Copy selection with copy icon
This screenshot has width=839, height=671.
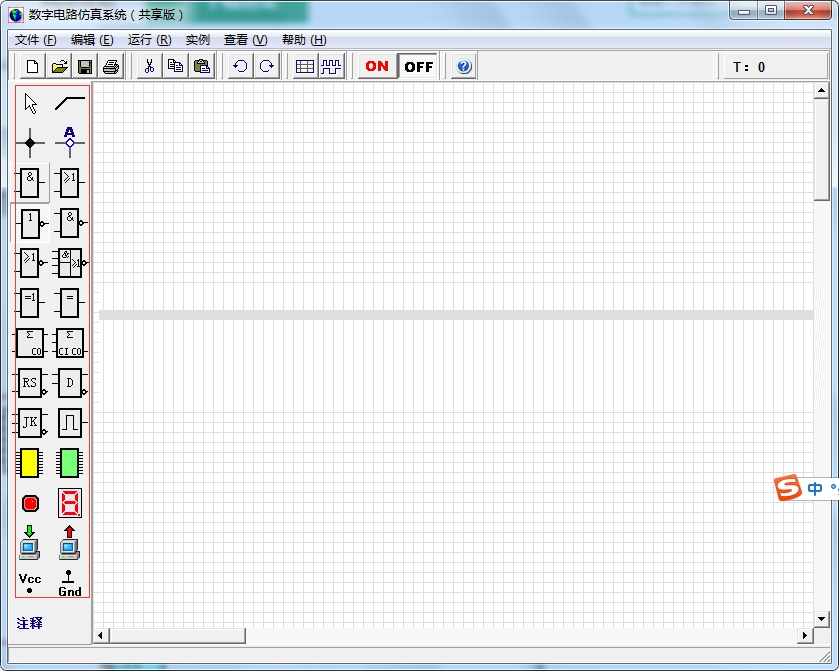[176, 66]
